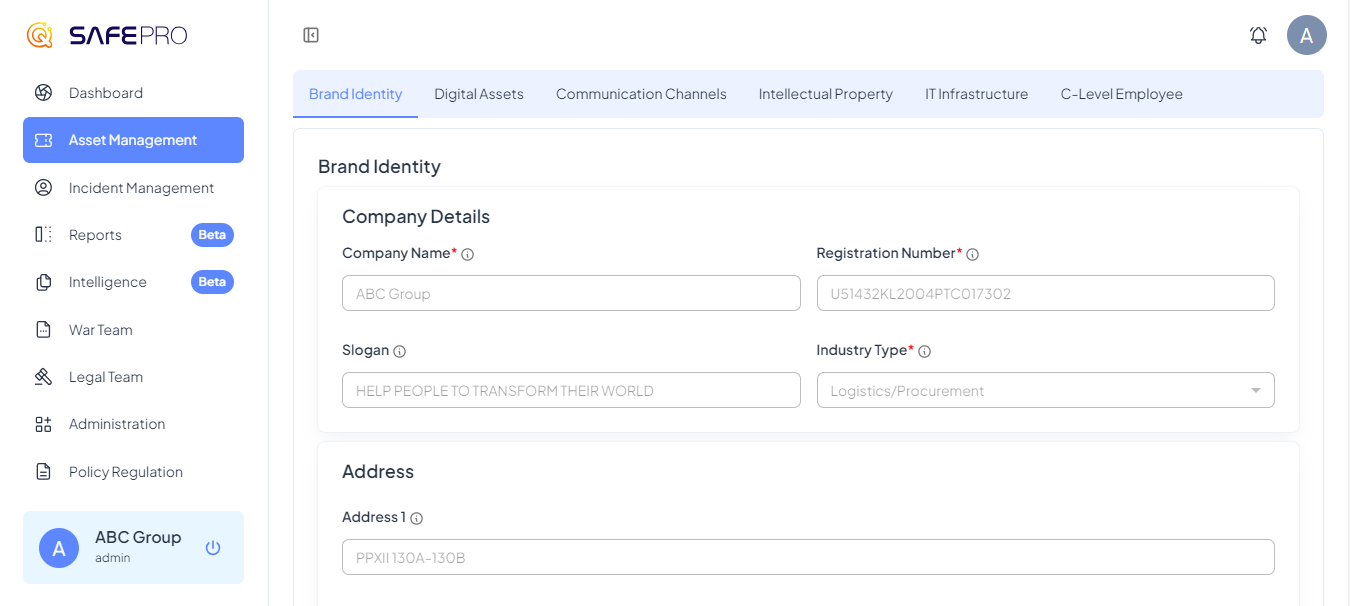Click the SafePro logo icon
Screen dimensions: 1350x606
(x=40, y=36)
